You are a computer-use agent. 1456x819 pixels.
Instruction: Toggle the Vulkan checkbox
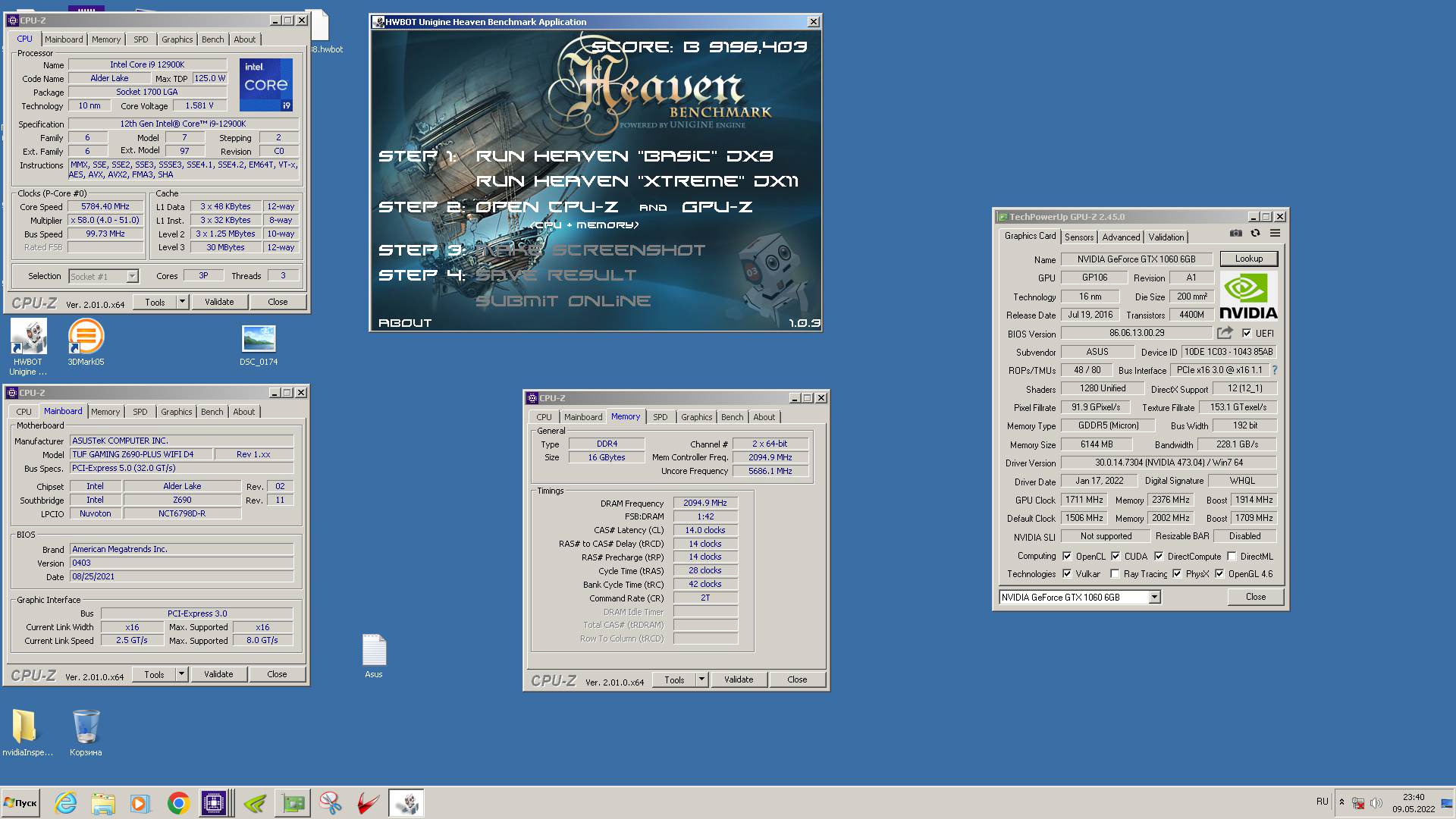[1067, 573]
